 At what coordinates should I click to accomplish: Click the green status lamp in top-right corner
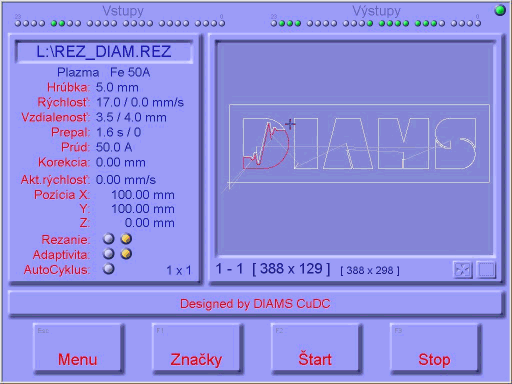(x=500, y=11)
